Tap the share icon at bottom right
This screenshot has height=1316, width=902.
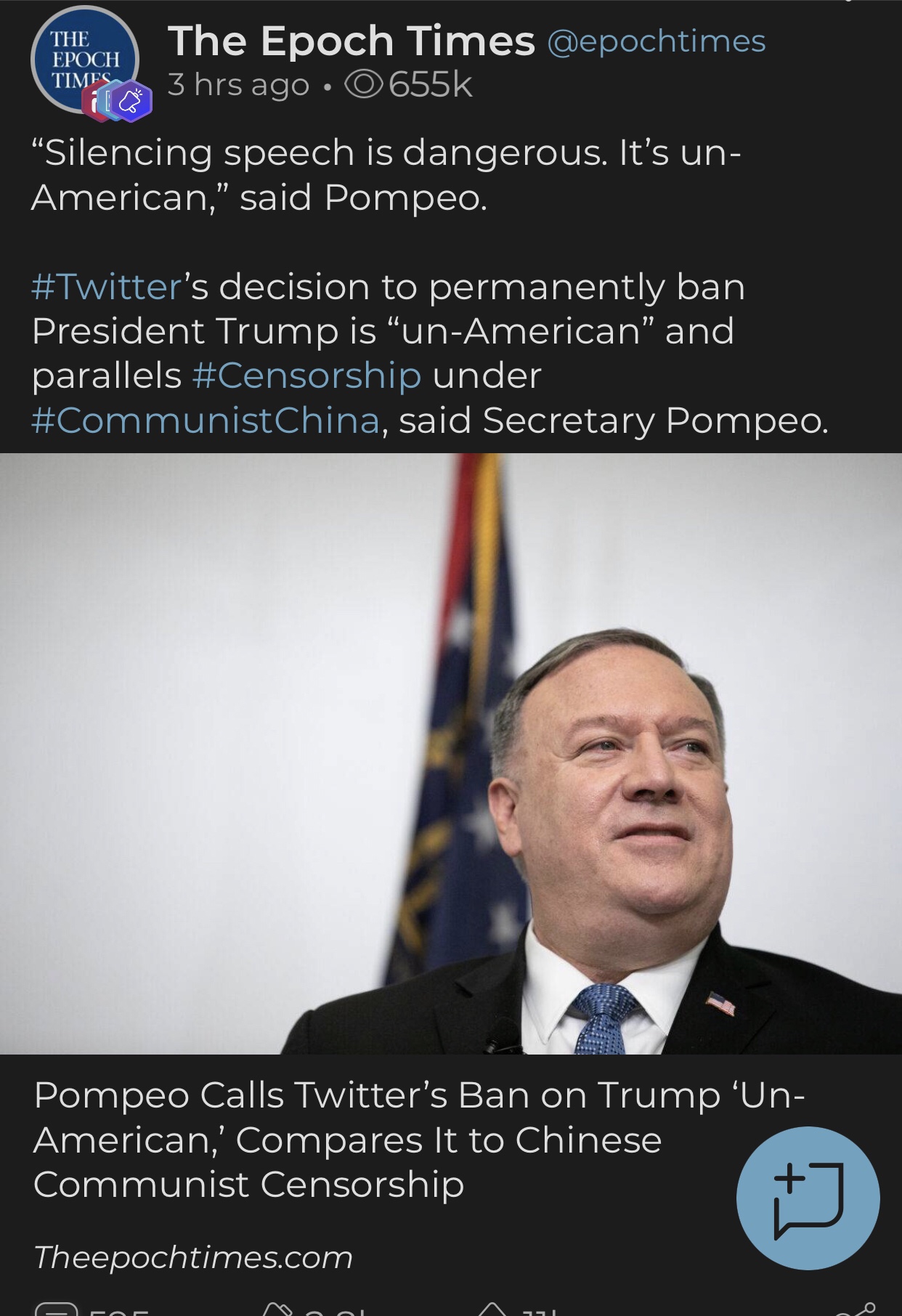(x=856, y=1310)
